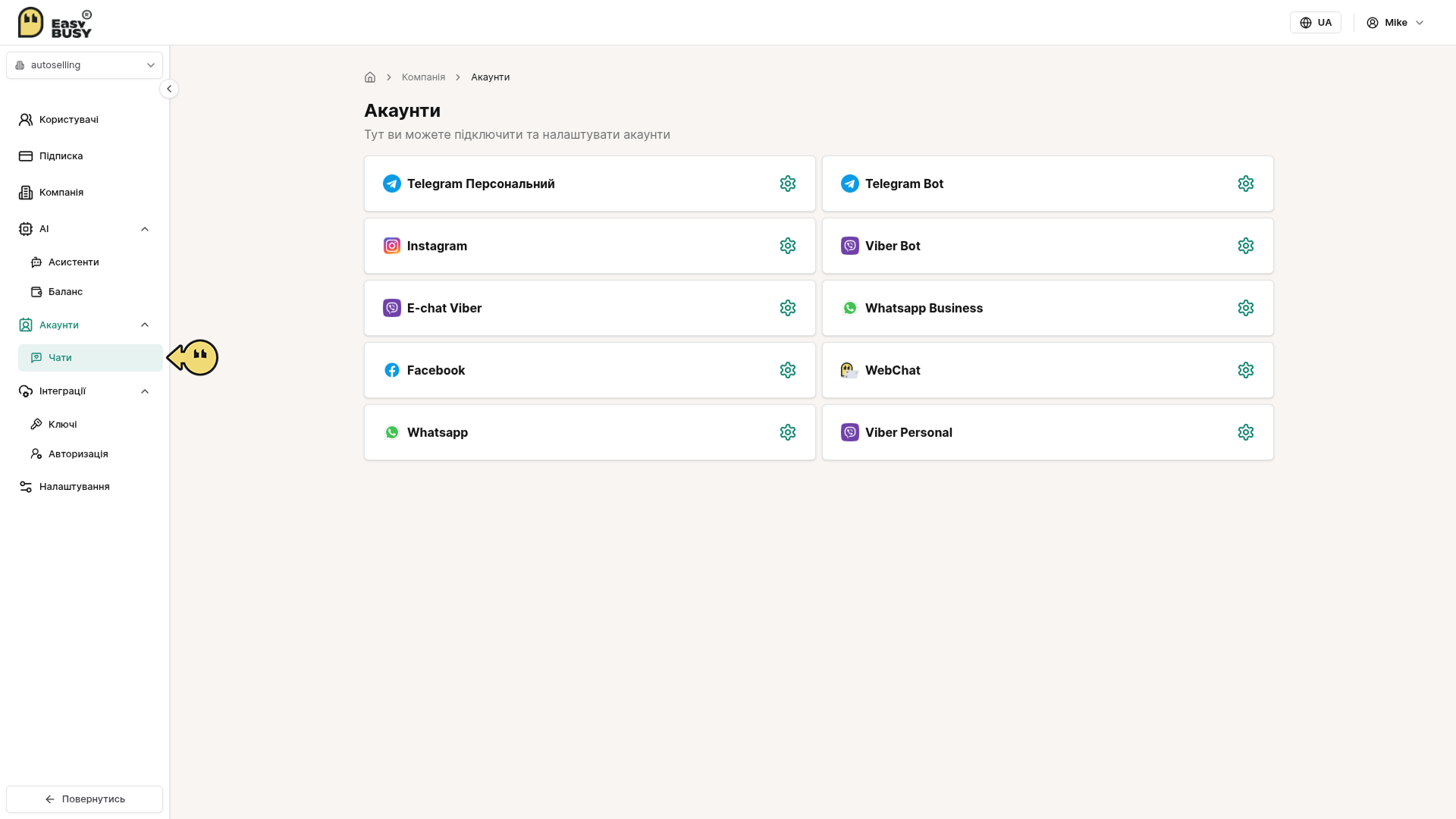This screenshot has width=1456, height=819.
Task: Open Підписка in sidebar
Action: coord(85,156)
